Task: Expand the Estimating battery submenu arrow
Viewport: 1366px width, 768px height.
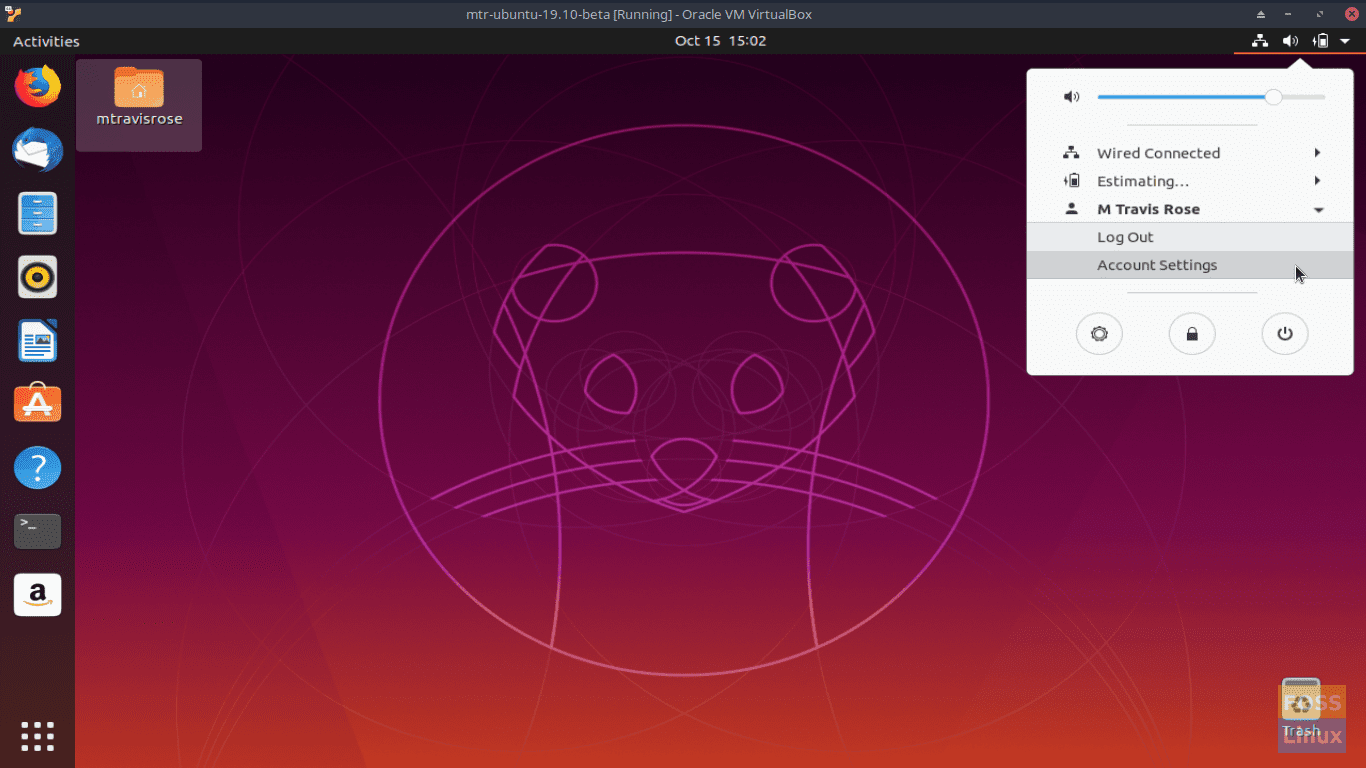Action: [1318, 181]
